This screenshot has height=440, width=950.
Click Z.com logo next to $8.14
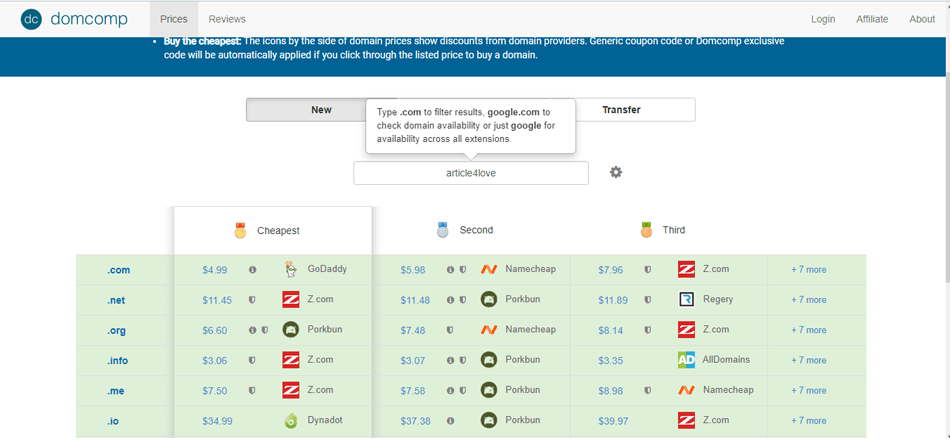[x=686, y=330]
